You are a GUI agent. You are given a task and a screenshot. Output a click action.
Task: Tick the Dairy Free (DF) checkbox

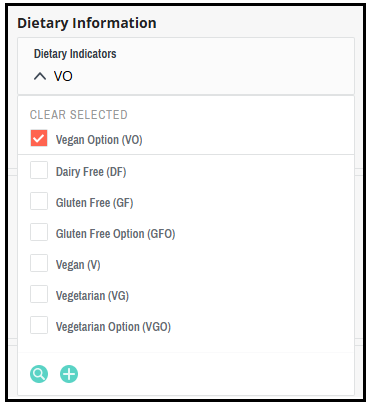[x=39, y=170]
